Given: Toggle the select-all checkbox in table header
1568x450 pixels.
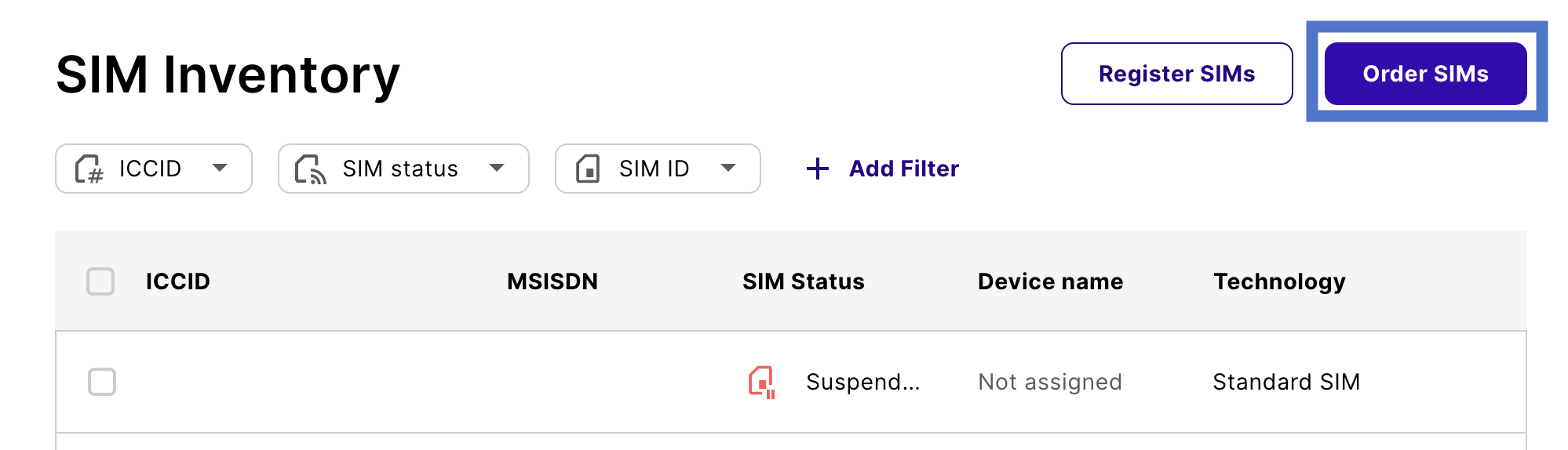Looking at the screenshot, I should (100, 281).
